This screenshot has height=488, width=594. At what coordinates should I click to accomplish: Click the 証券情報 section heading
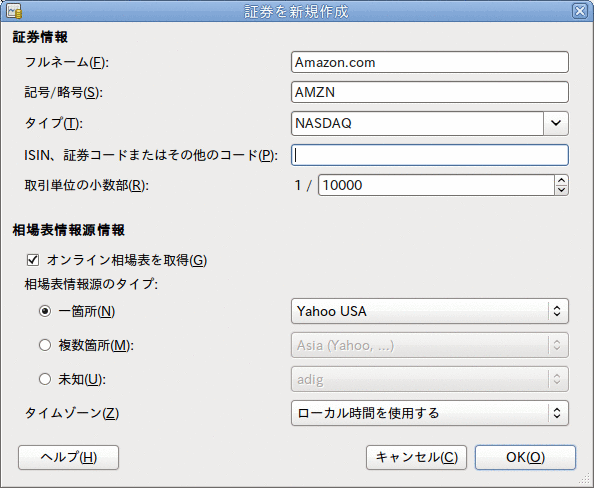point(40,37)
